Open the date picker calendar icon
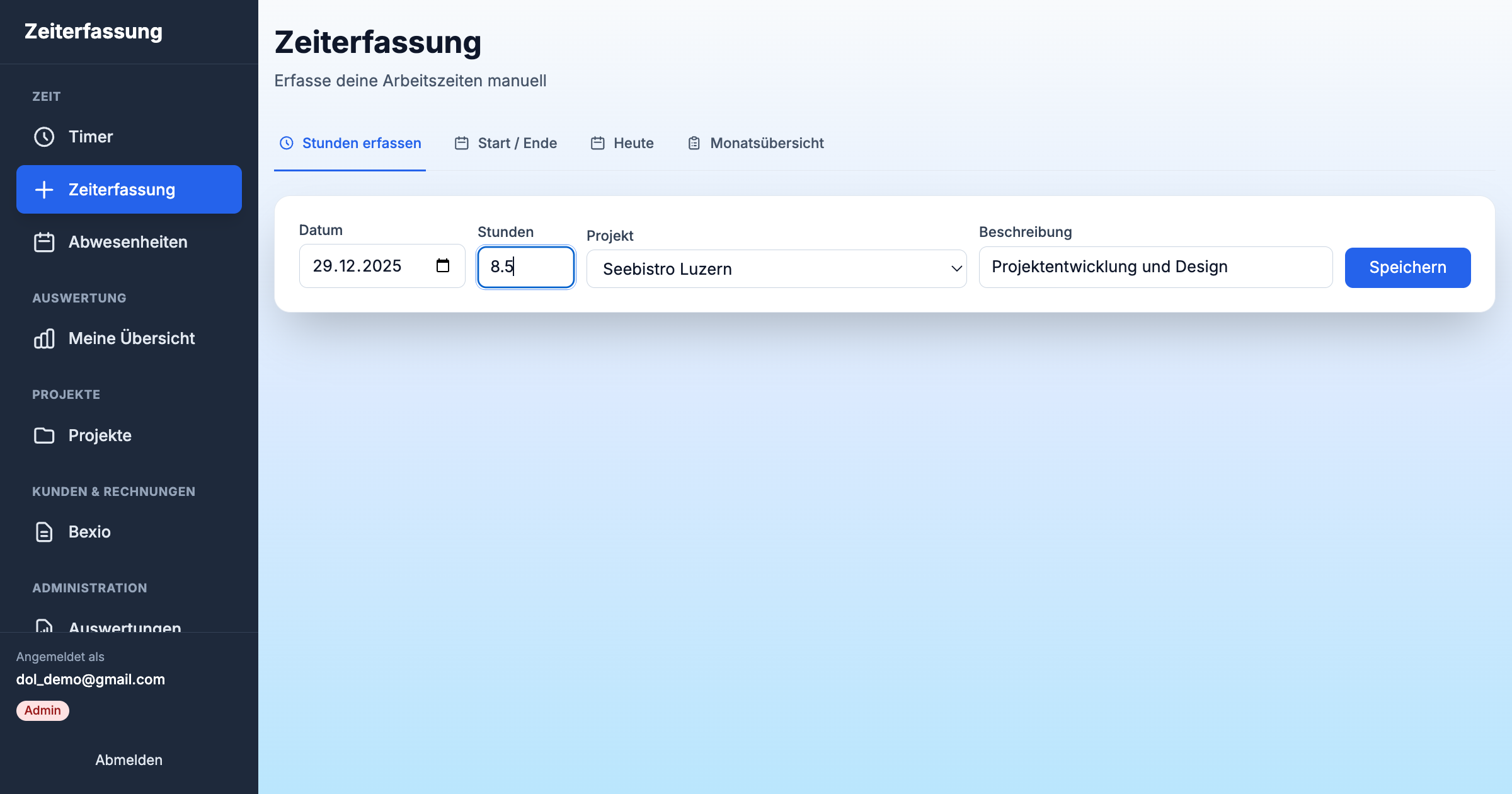 click(x=443, y=266)
